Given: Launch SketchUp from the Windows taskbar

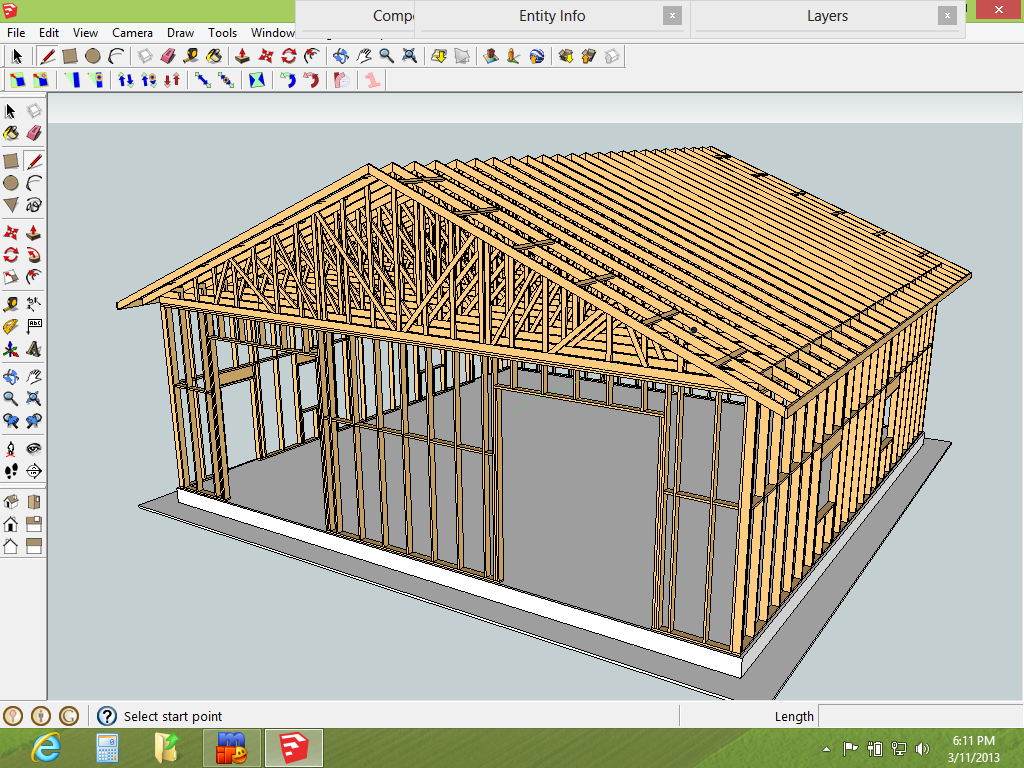Looking at the screenshot, I should [292, 747].
